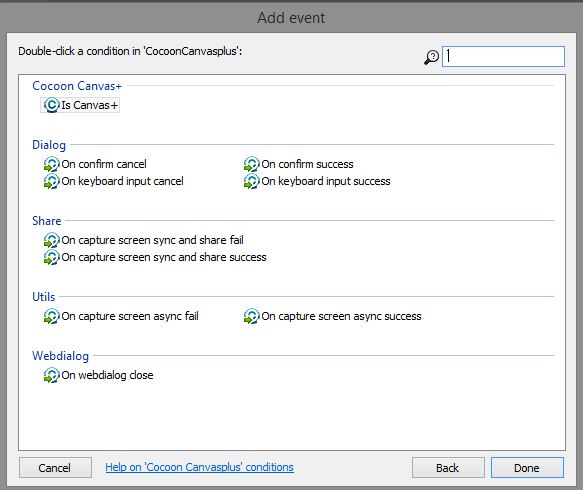583x490 pixels.
Task: Select 'On webdialog close' label
Action: click(x=107, y=375)
